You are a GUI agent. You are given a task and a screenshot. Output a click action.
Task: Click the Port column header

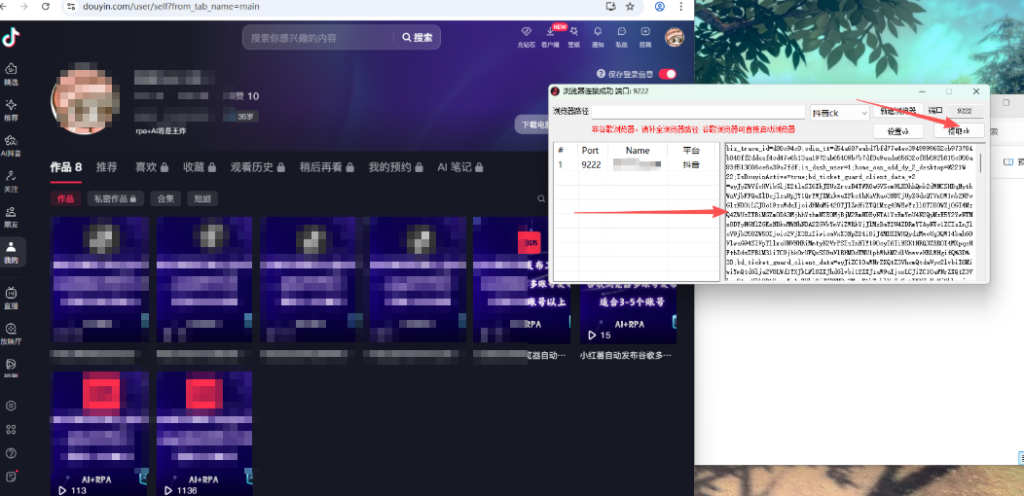click(x=590, y=150)
